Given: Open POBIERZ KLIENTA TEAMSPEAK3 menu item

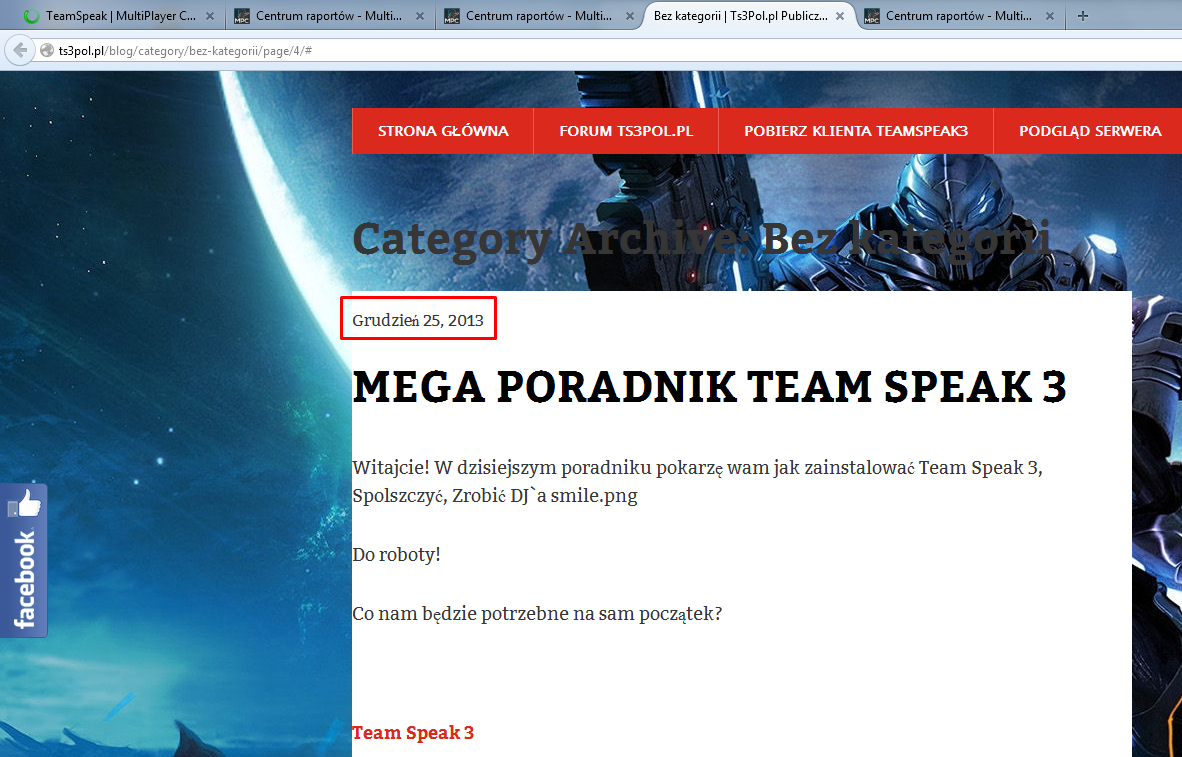Looking at the screenshot, I should pyautogui.click(x=856, y=131).
